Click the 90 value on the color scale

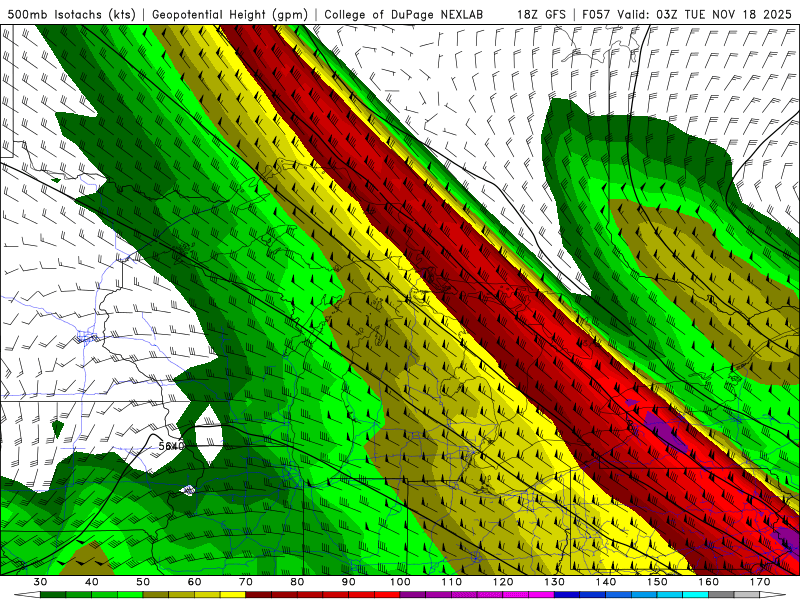point(348,582)
